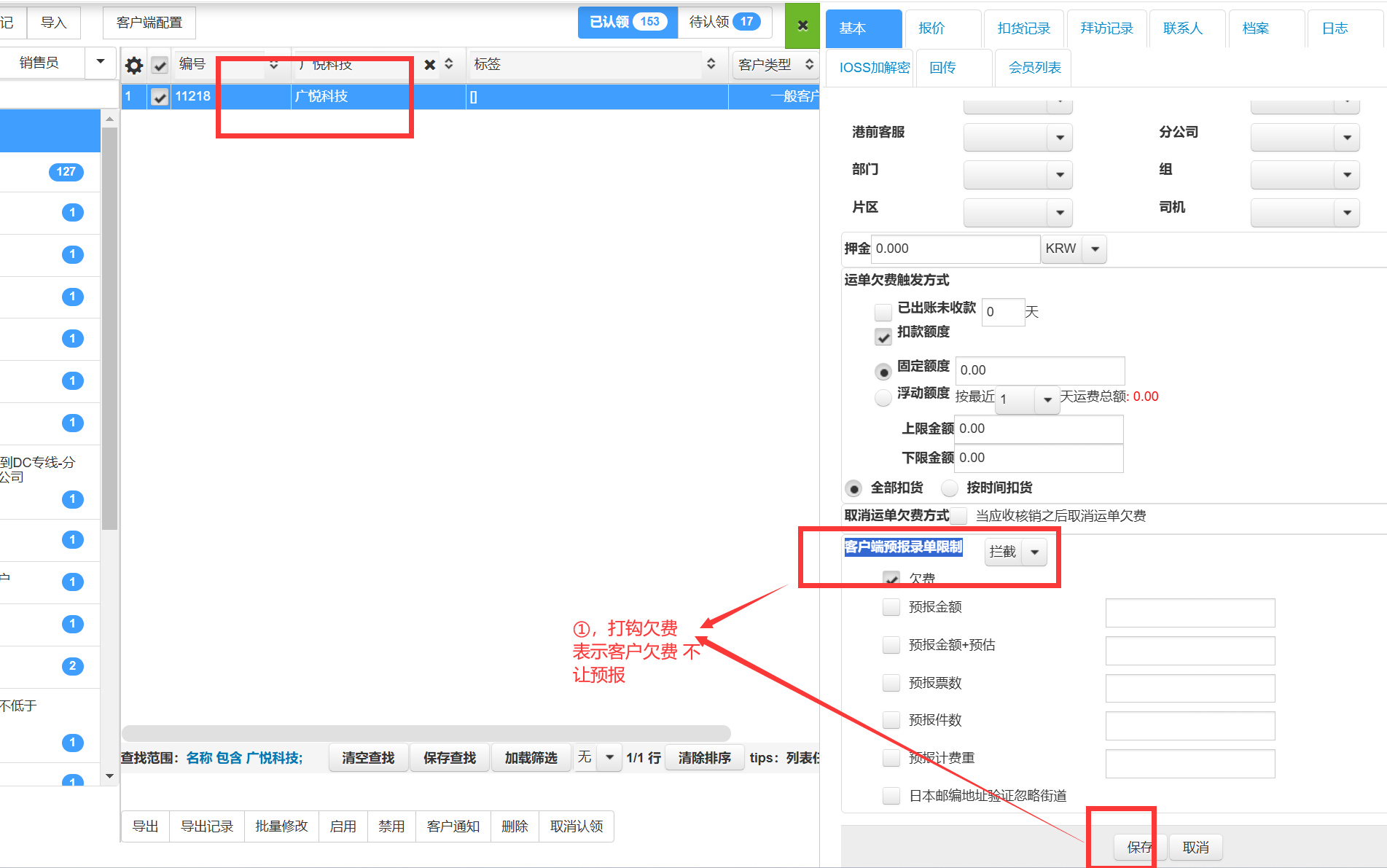Click the 固定额度 amount input field
The width and height of the screenshot is (1387, 868).
(1040, 371)
